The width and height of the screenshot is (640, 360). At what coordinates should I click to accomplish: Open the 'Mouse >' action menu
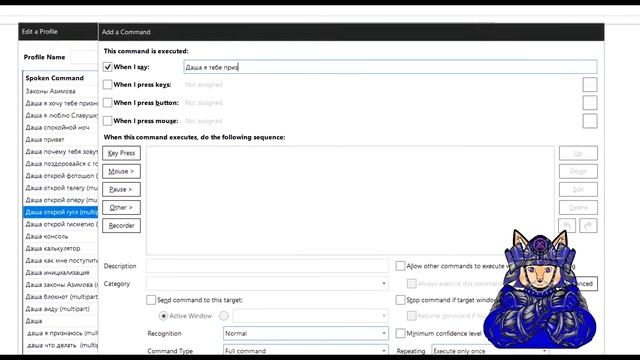[x=121, y=171]
